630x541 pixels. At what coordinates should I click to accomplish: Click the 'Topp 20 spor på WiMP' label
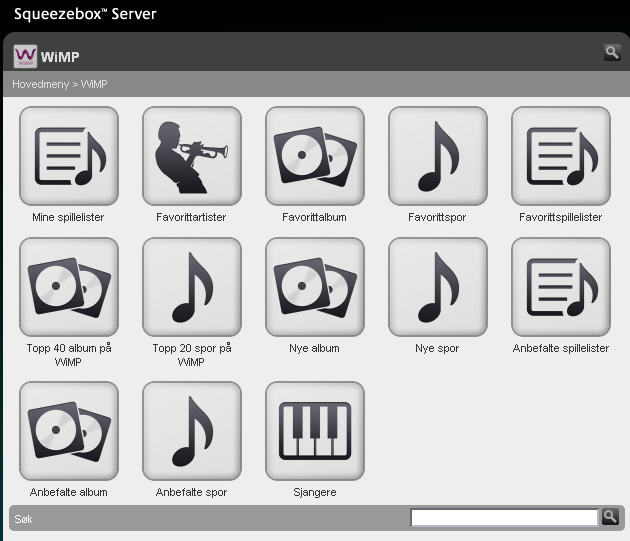[192, 355]
